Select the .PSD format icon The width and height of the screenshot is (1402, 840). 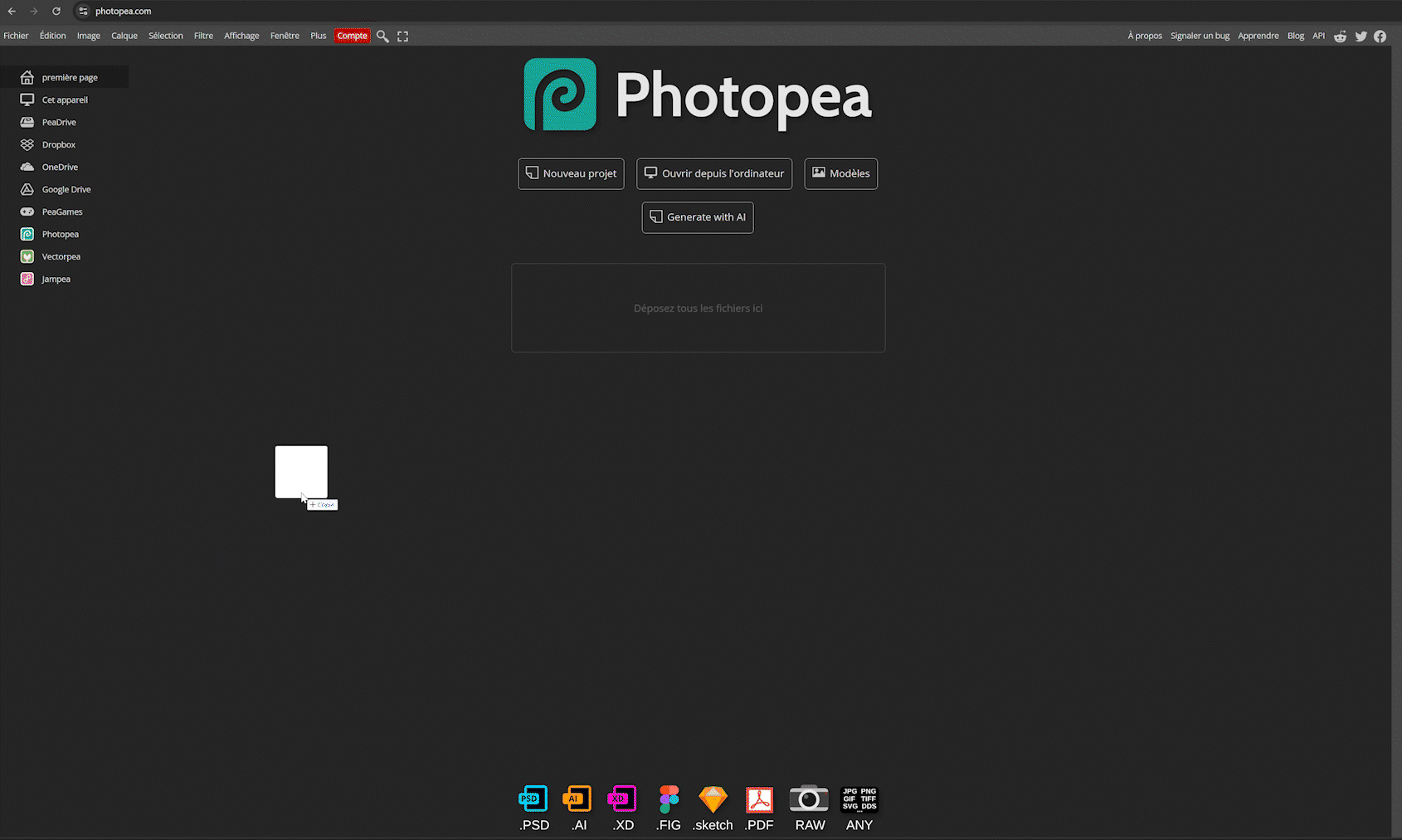pos(533,799)
